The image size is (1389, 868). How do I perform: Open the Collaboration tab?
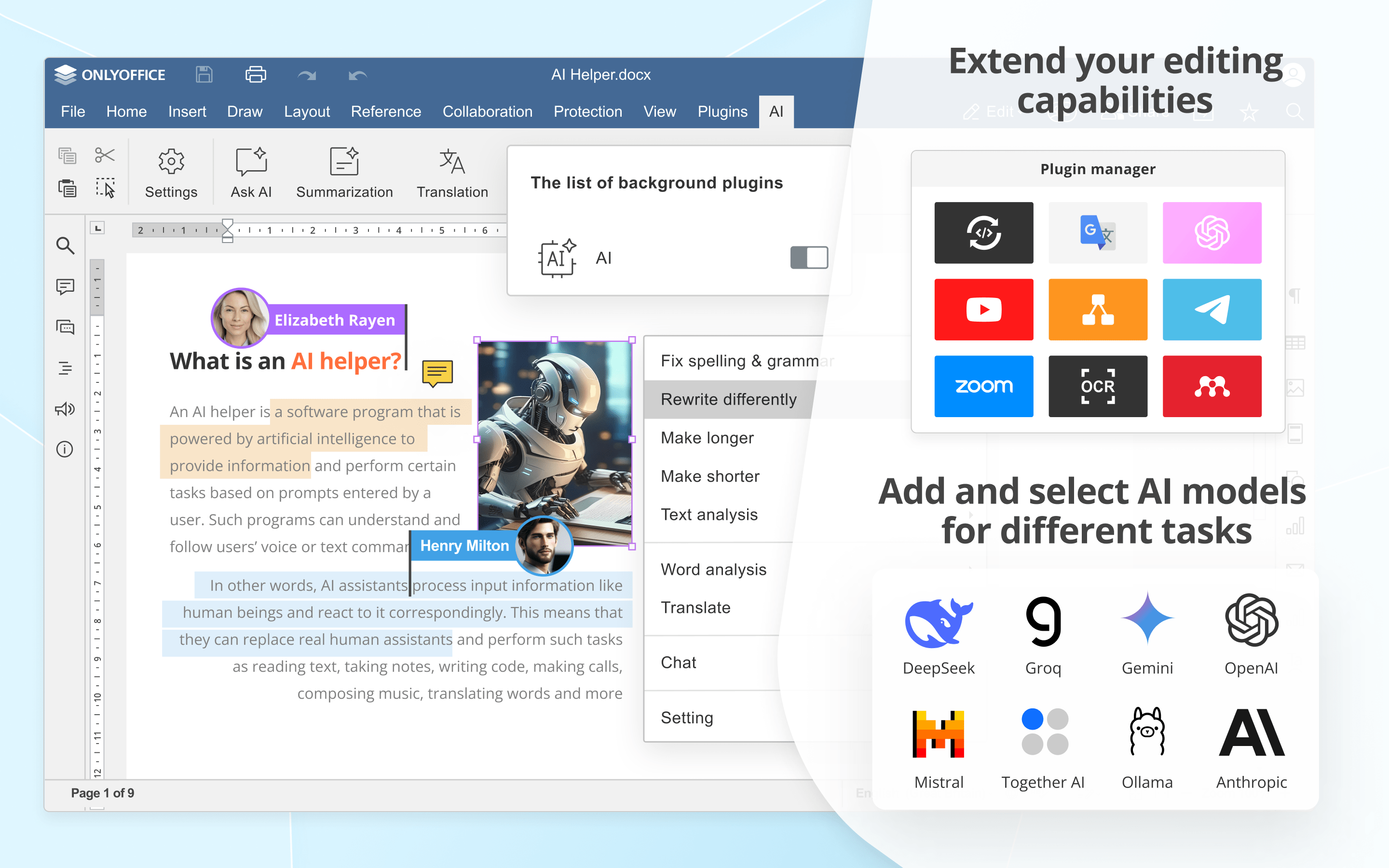(487, 111)
